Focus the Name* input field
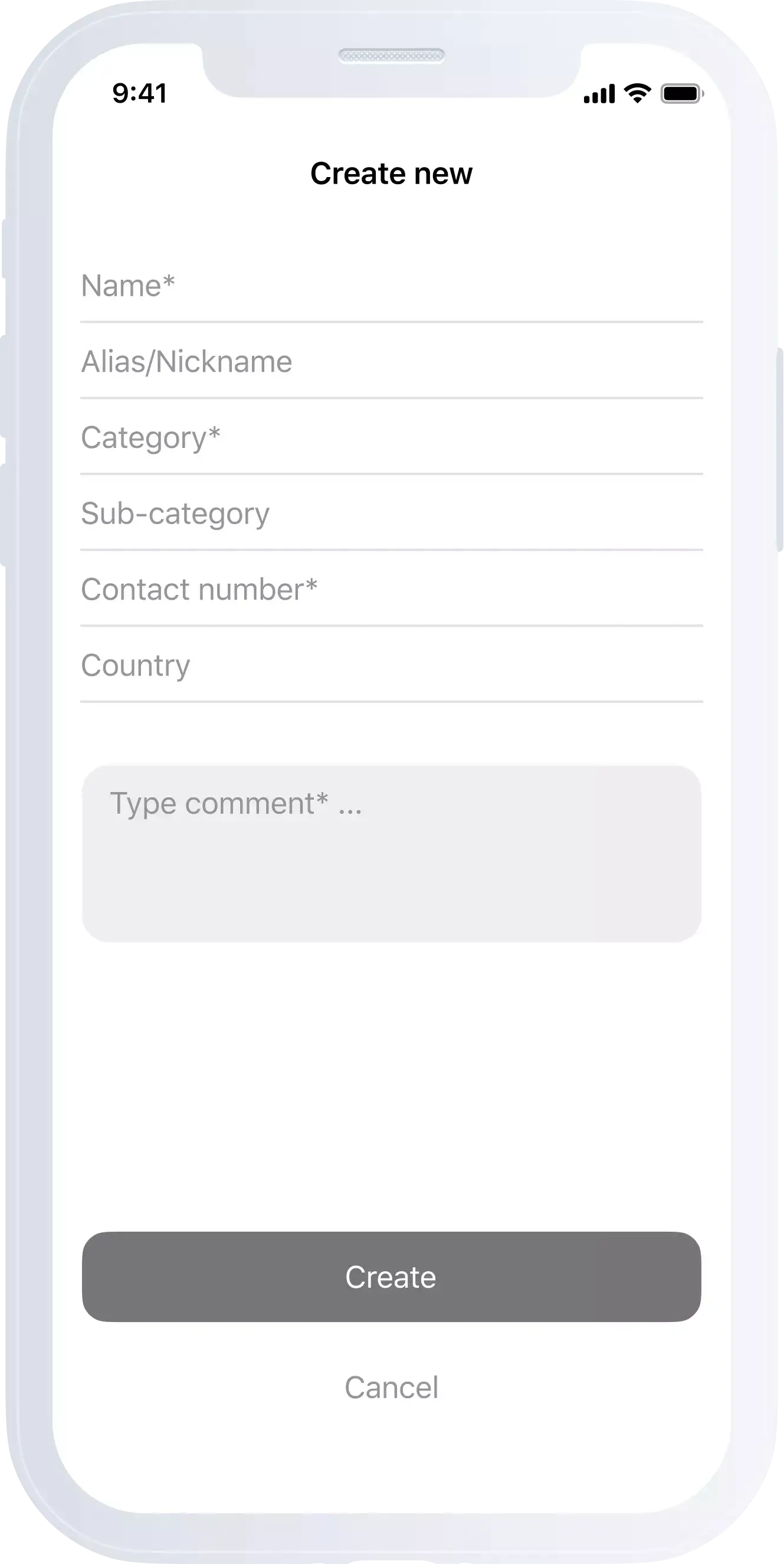The height and width of the screenshot is (1564, 784). [391, 286]
